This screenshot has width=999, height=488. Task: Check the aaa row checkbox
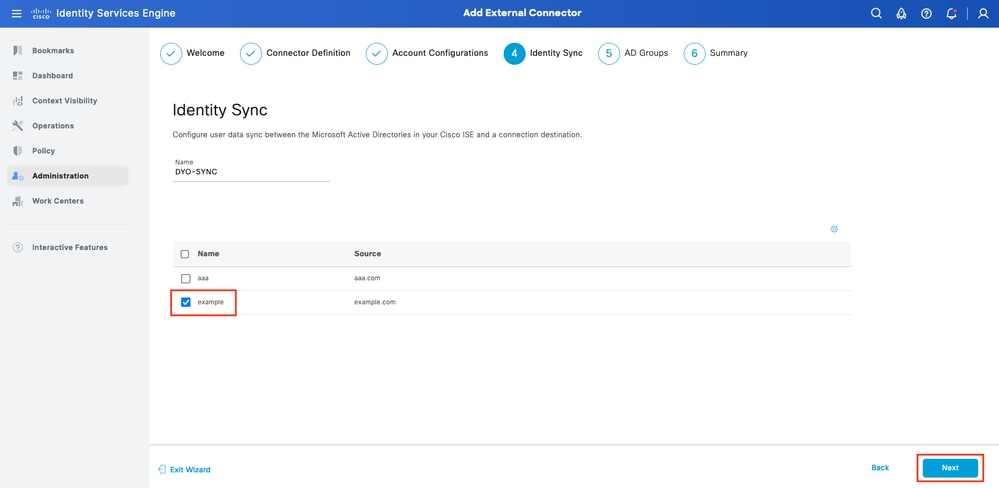pyautogui.click(x=185, y=278)
